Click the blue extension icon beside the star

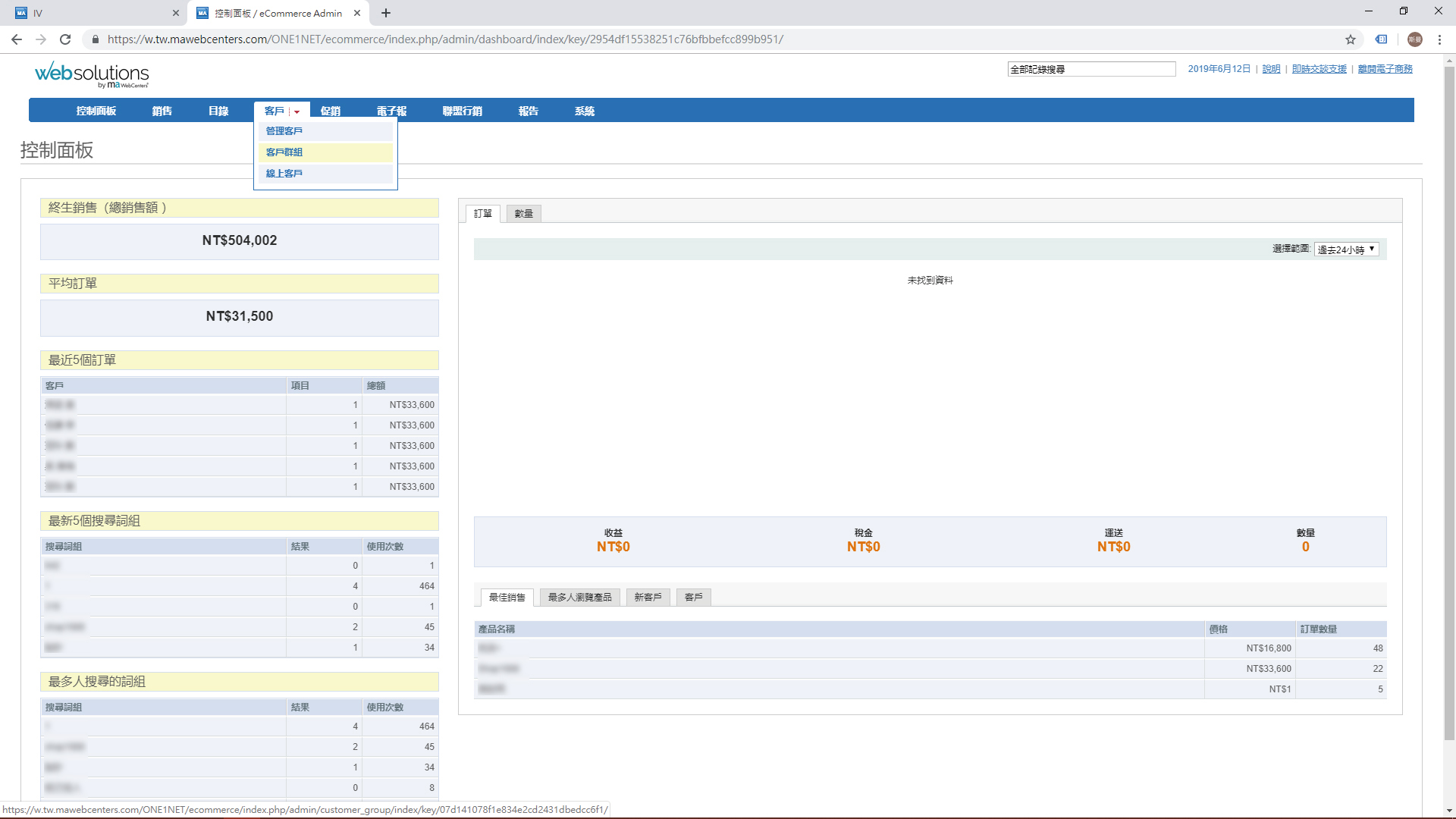pyautogui.click(x=1382, y=39)
